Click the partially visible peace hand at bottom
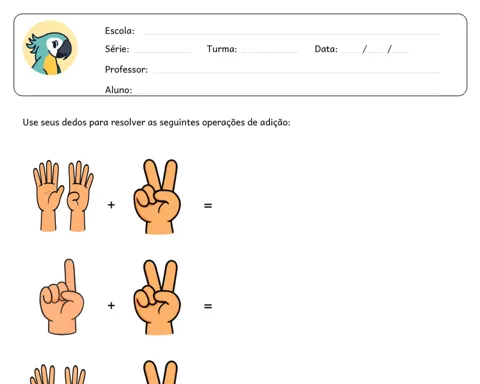Viewport: 480px width, 384px height. pos(160,372)
